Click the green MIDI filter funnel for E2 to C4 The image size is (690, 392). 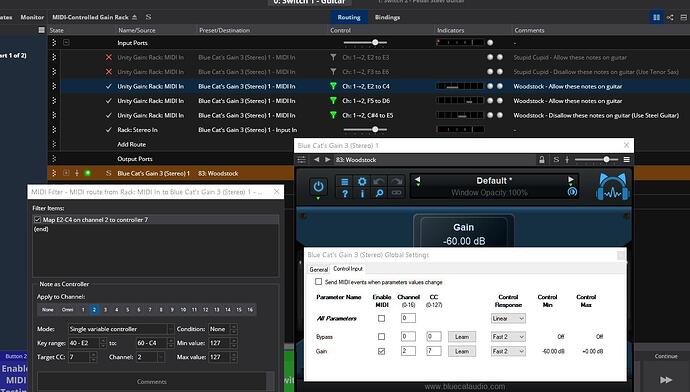[333, 86]
